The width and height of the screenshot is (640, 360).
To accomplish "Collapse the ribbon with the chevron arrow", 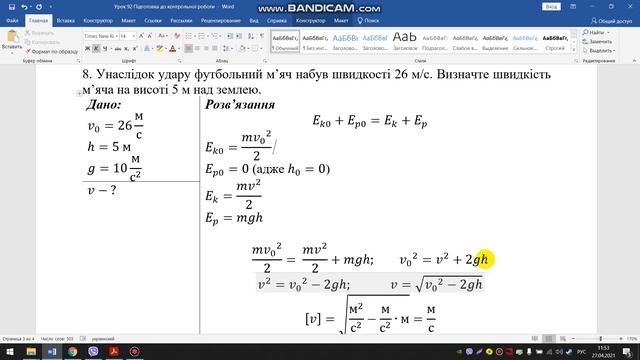I will click(634, 61).
